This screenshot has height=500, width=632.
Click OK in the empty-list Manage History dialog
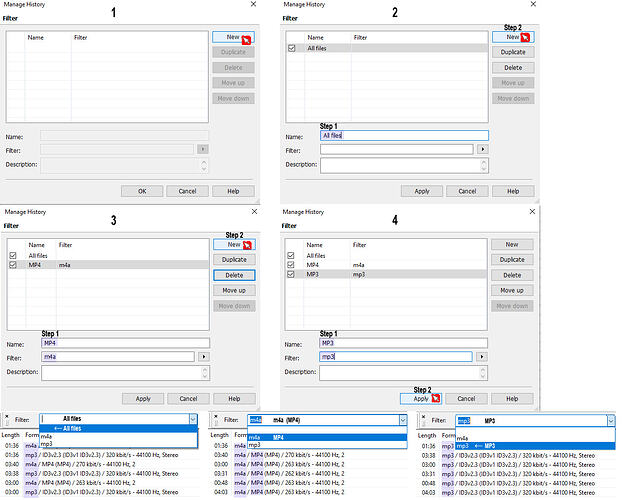(x=142, y=191)
